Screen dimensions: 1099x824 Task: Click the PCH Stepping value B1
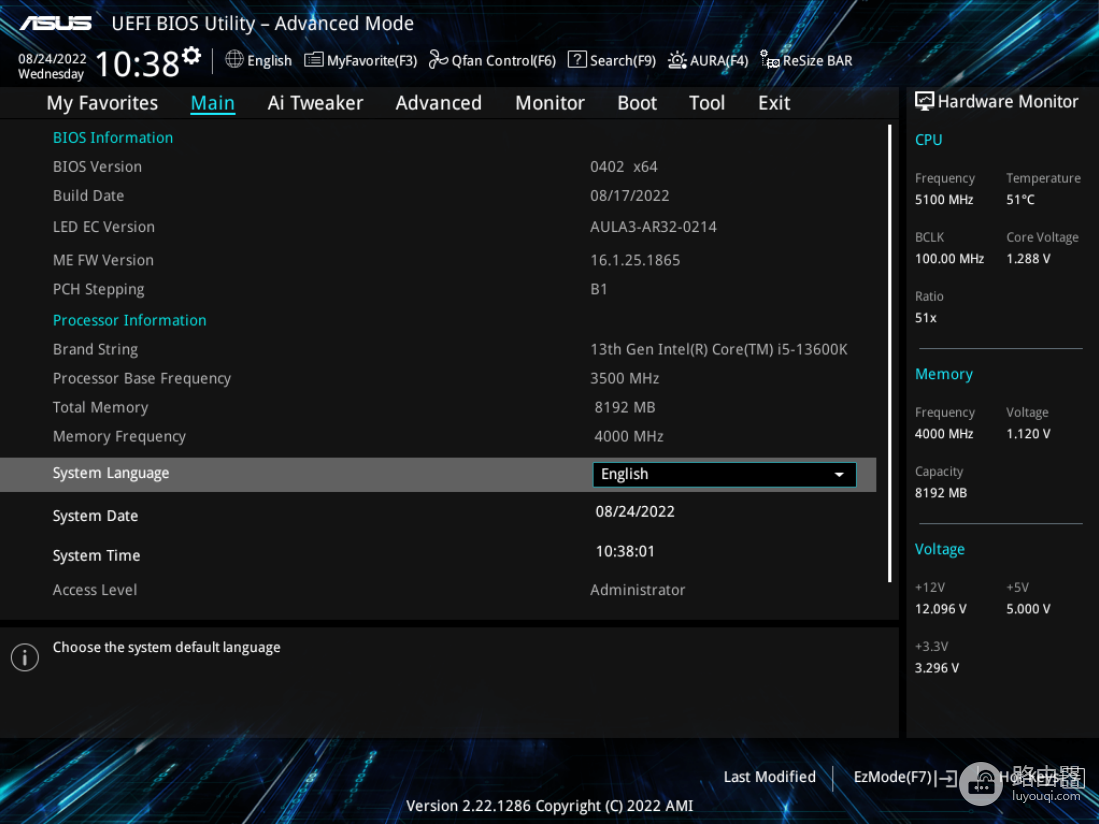pos(599,289)
